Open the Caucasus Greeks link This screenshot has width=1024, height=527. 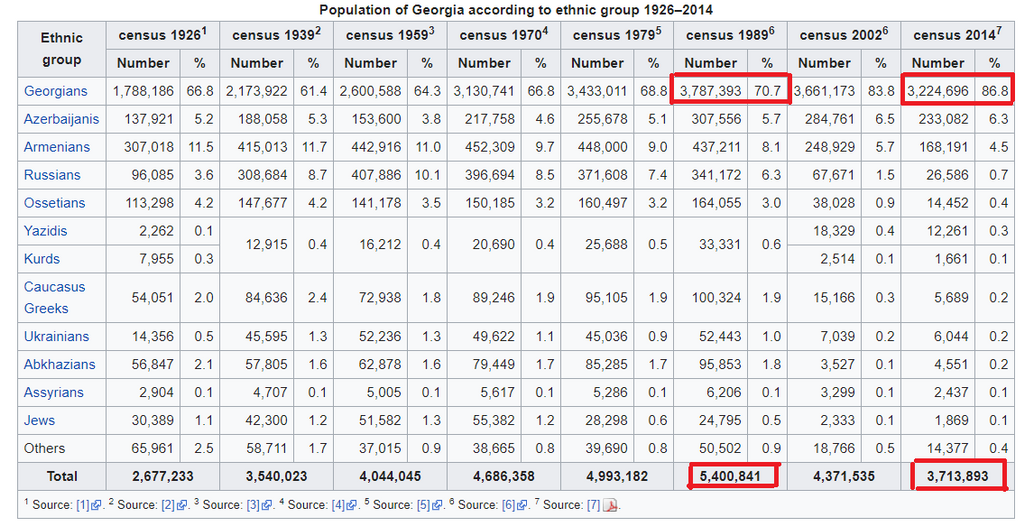pyautogui.click(x=55, y=297)
